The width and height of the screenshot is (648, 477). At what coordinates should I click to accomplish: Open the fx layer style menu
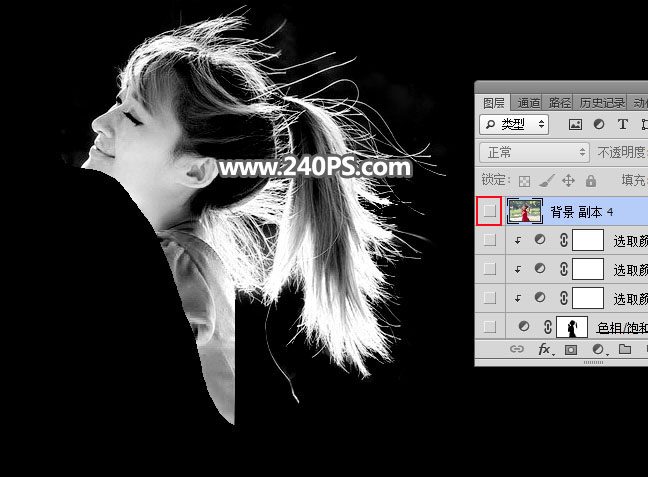pyautogui.click(x=545, y=349)
